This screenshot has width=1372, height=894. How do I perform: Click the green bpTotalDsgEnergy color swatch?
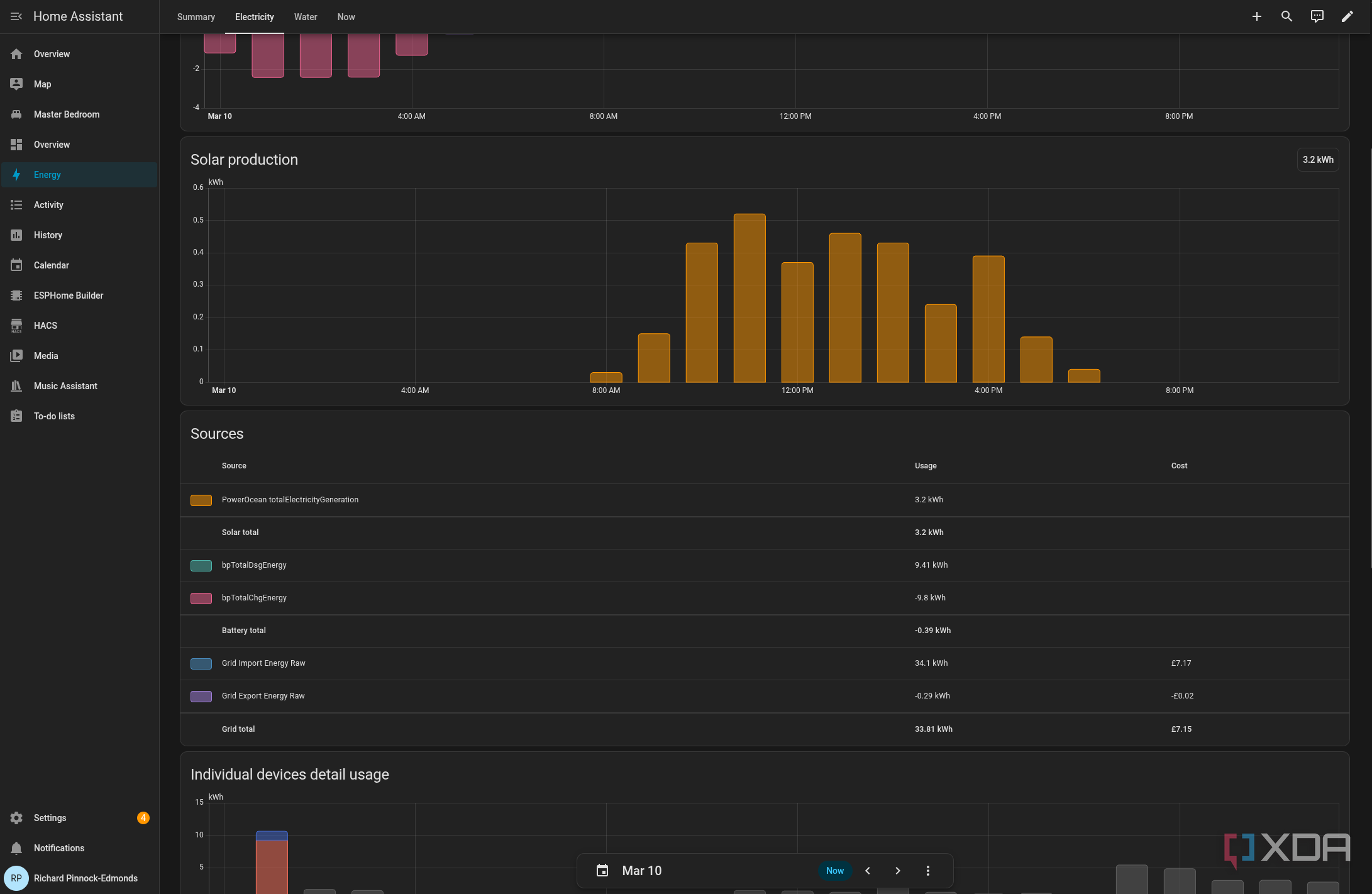(201, 566)
